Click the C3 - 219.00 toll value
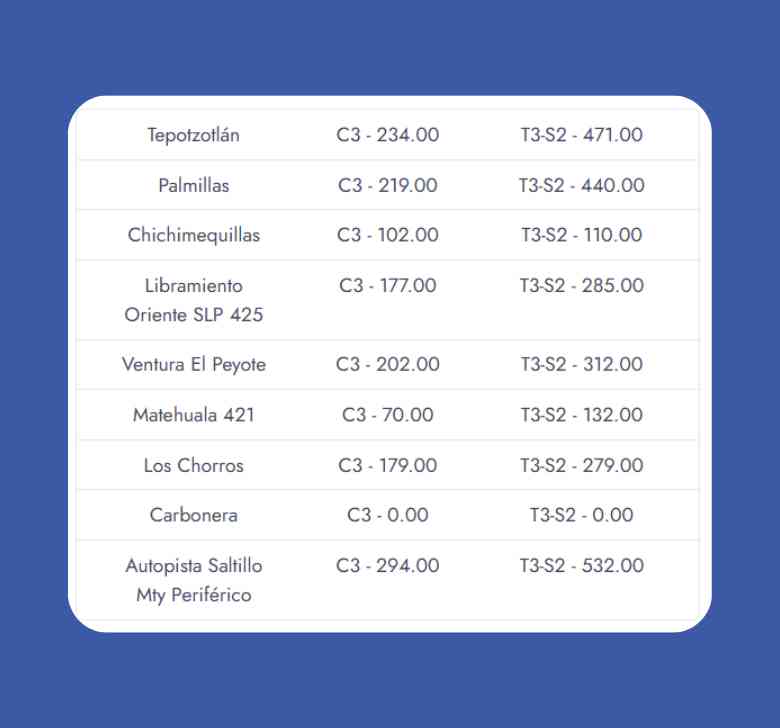This screenshot has height=728, width=780. coord(387,185)
